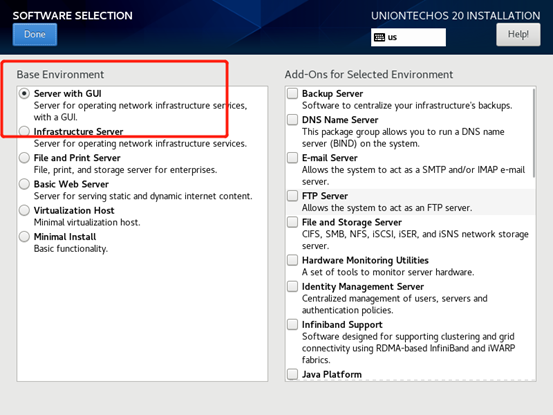
Task: Enable the Infiniband Support add-on
Action: 292,324
